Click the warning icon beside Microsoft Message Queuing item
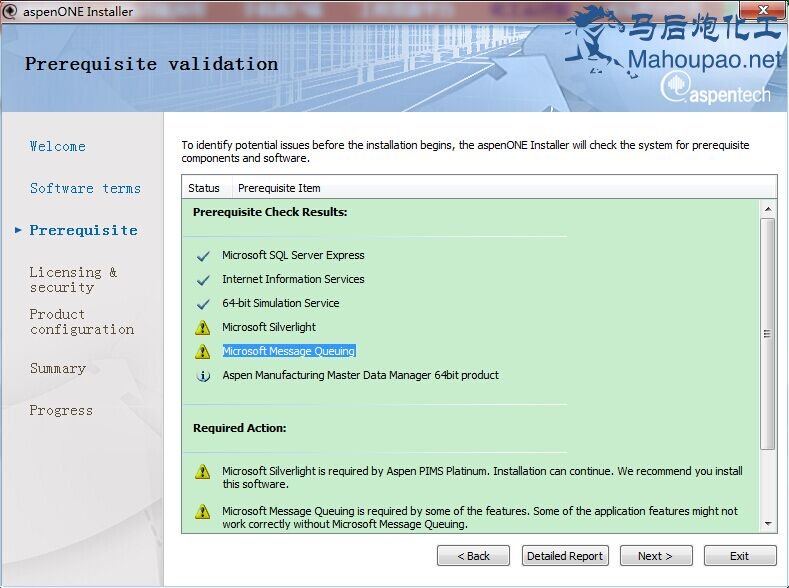Image resolution: width=789 pixels, height=588 pixels. coord(203,352)
